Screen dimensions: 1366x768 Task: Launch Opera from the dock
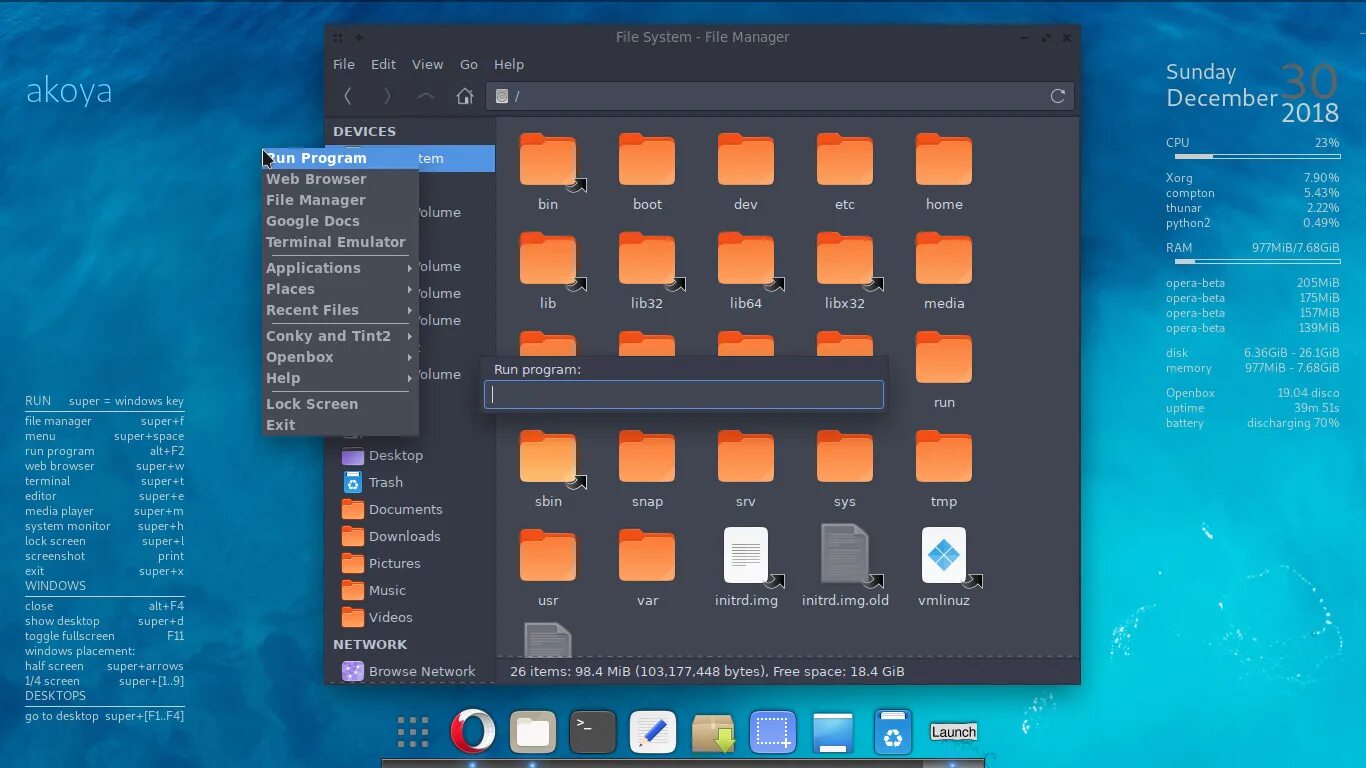click(472, 732)
